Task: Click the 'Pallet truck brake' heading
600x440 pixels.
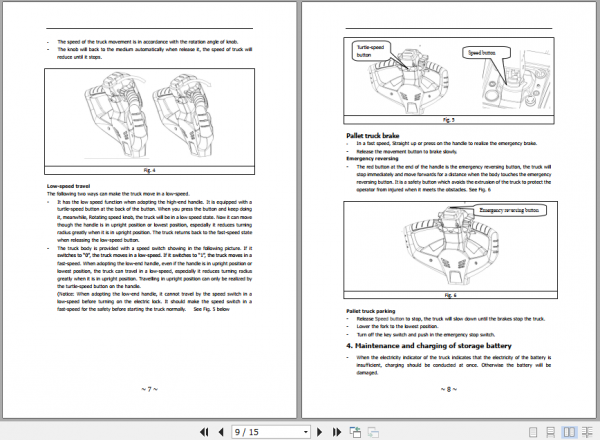Action: [x=373, y=136]
